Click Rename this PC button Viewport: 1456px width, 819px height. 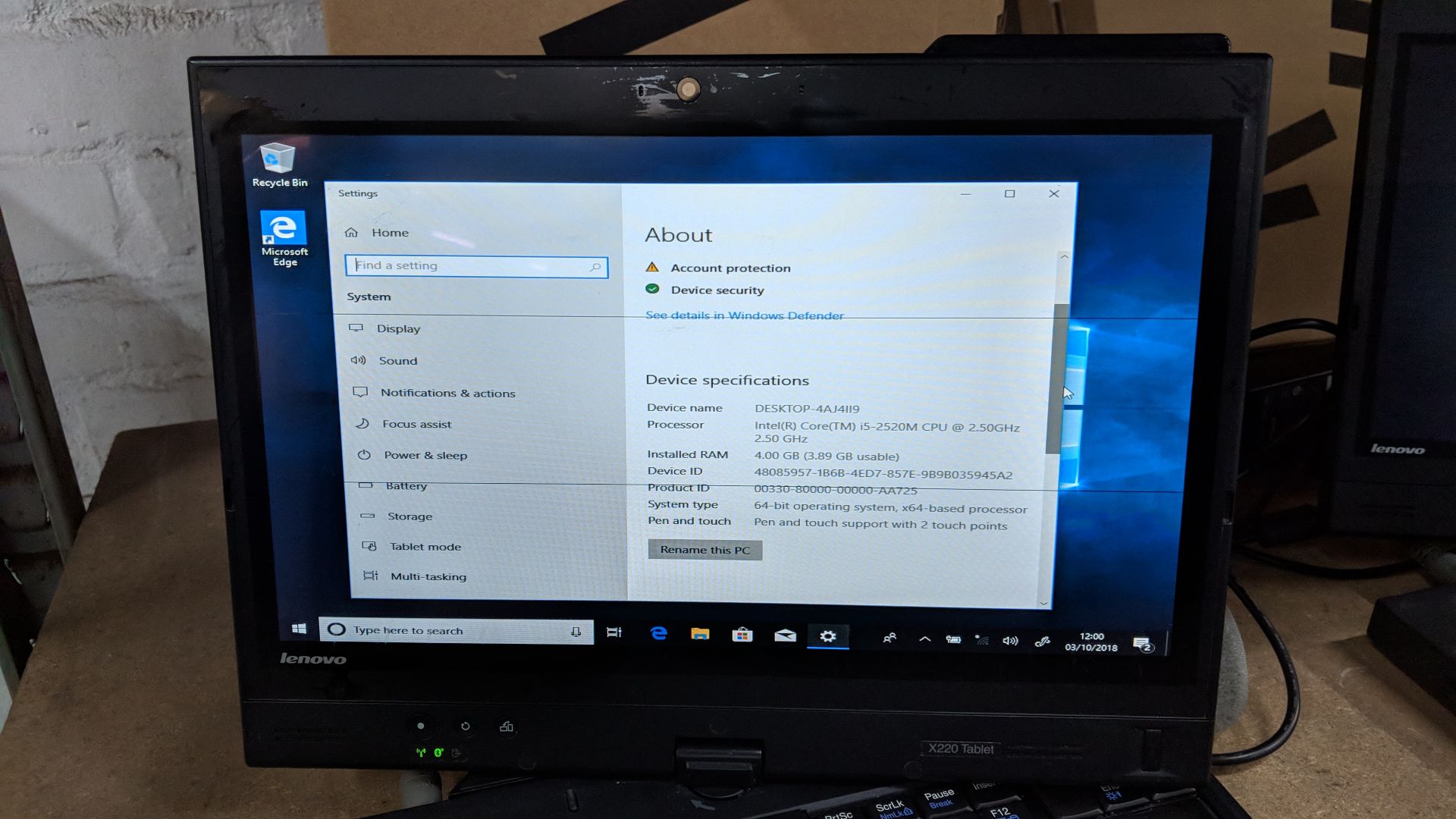[705, 549]
